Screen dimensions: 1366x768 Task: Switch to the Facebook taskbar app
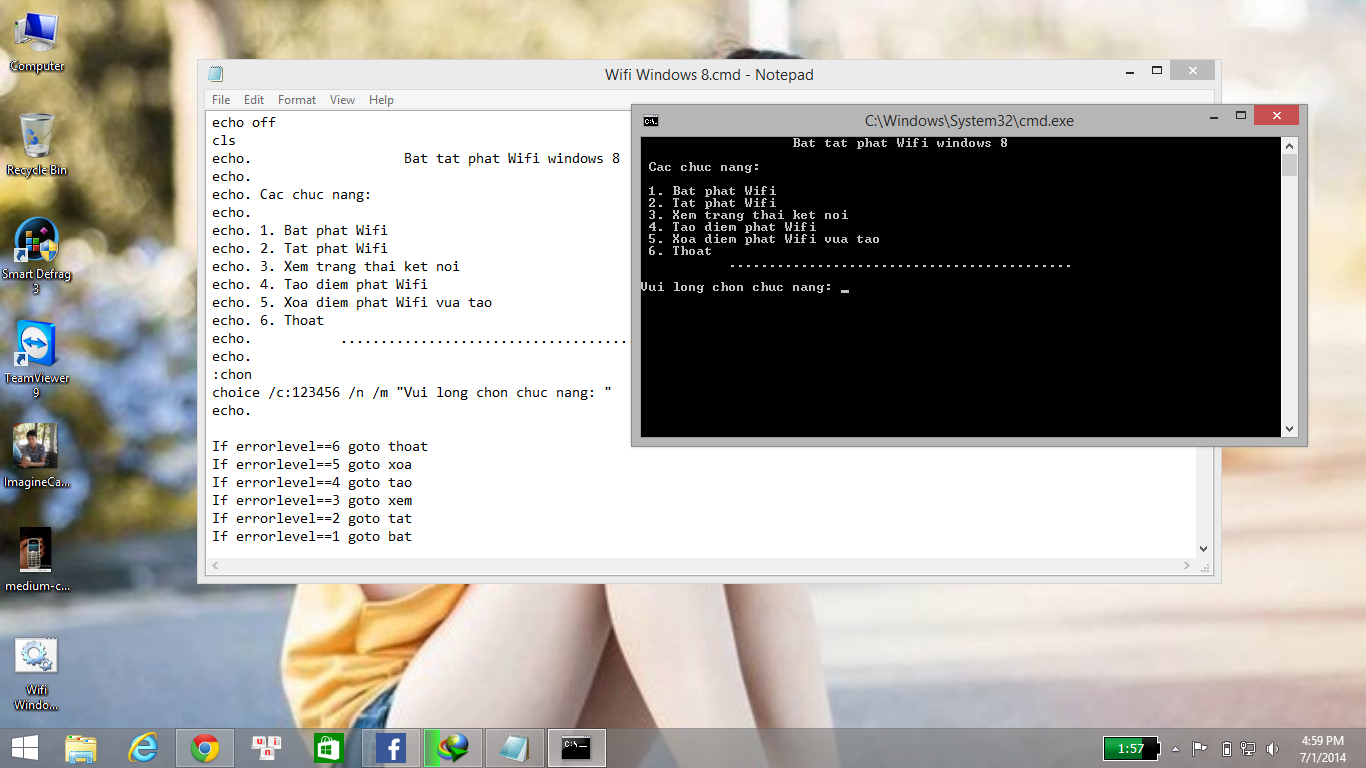pos(391,748)
